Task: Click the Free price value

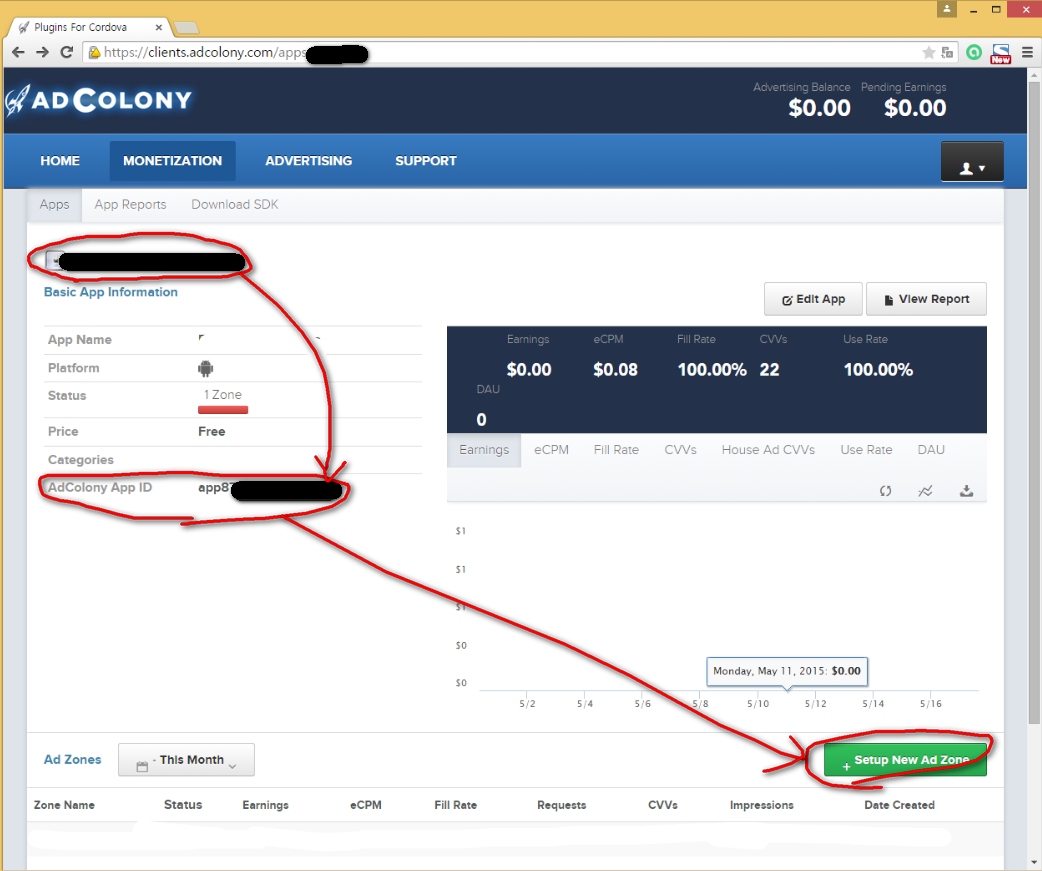Action: point(211,432)
